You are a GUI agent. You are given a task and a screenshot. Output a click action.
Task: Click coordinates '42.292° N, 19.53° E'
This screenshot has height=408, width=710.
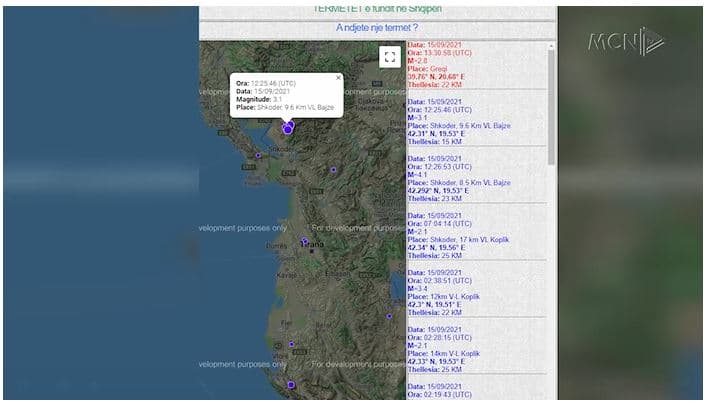pos(438,191)
